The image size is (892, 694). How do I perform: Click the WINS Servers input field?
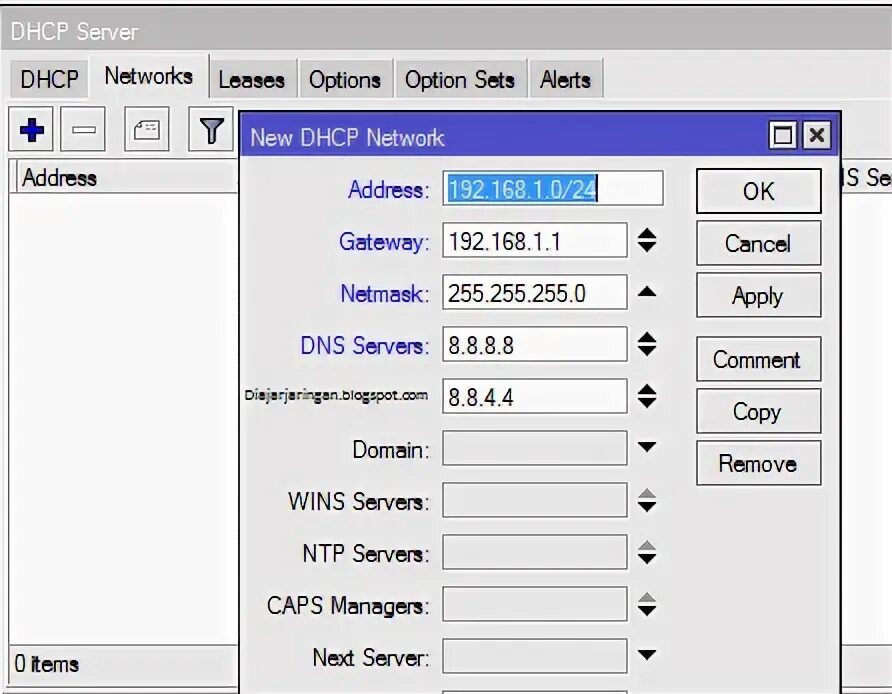[x=535, y=501]
